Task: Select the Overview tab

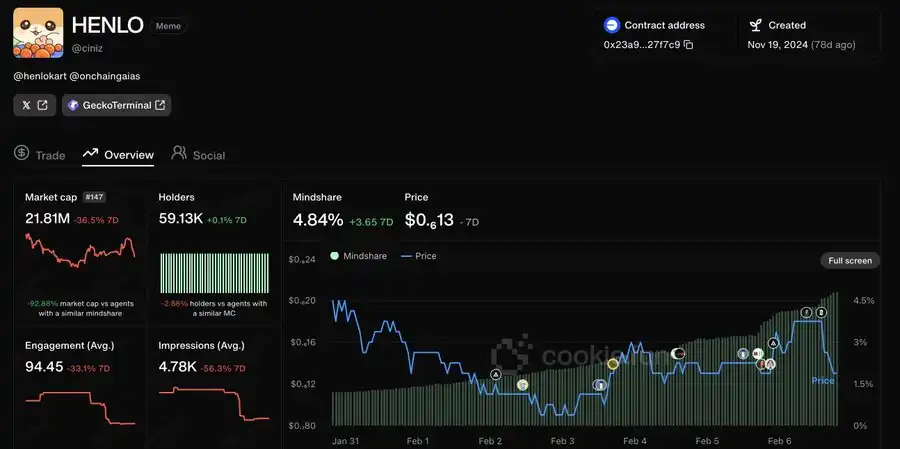Action: 119,155
